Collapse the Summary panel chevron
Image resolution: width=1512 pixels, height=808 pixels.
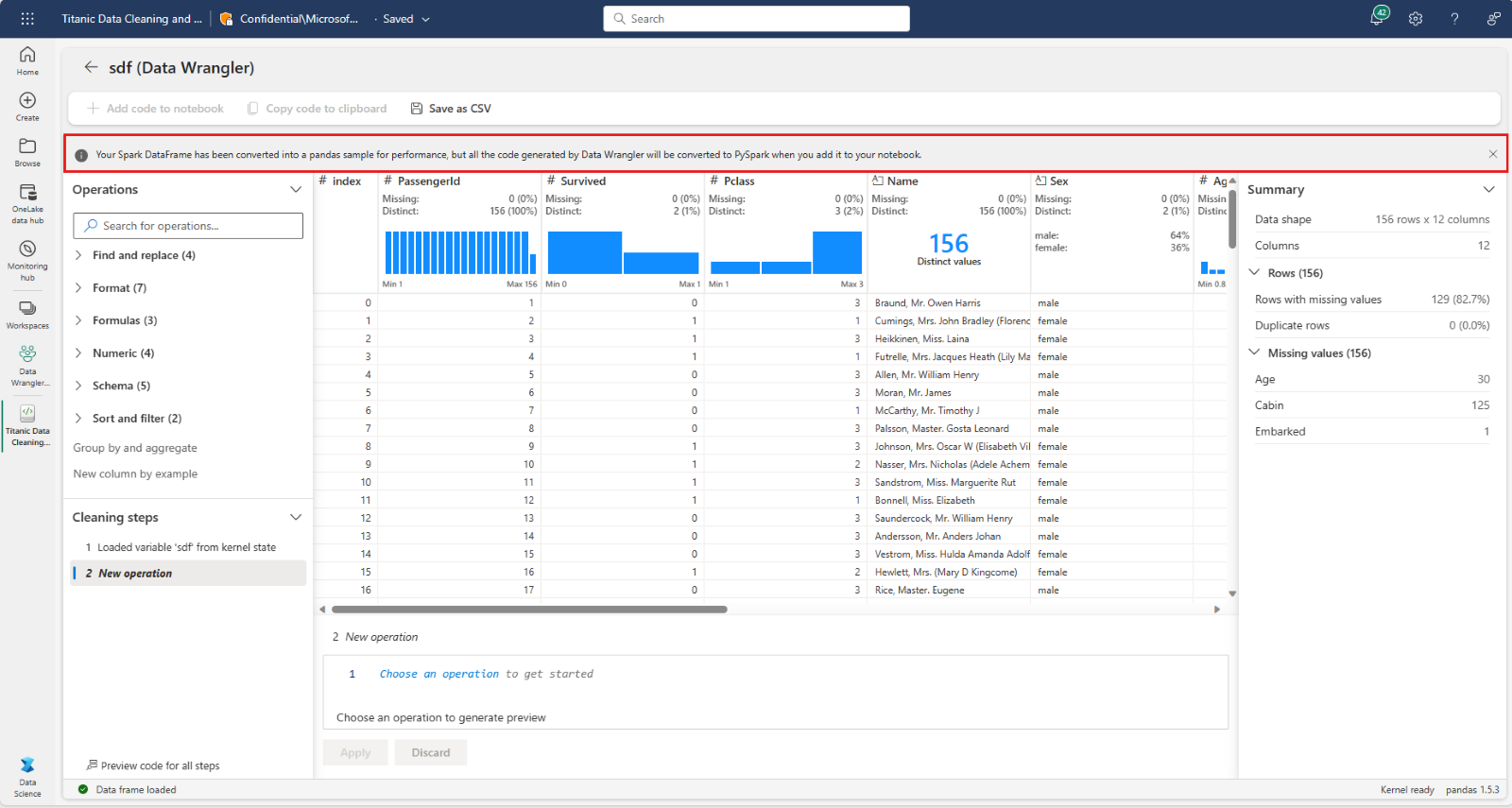1489,190
